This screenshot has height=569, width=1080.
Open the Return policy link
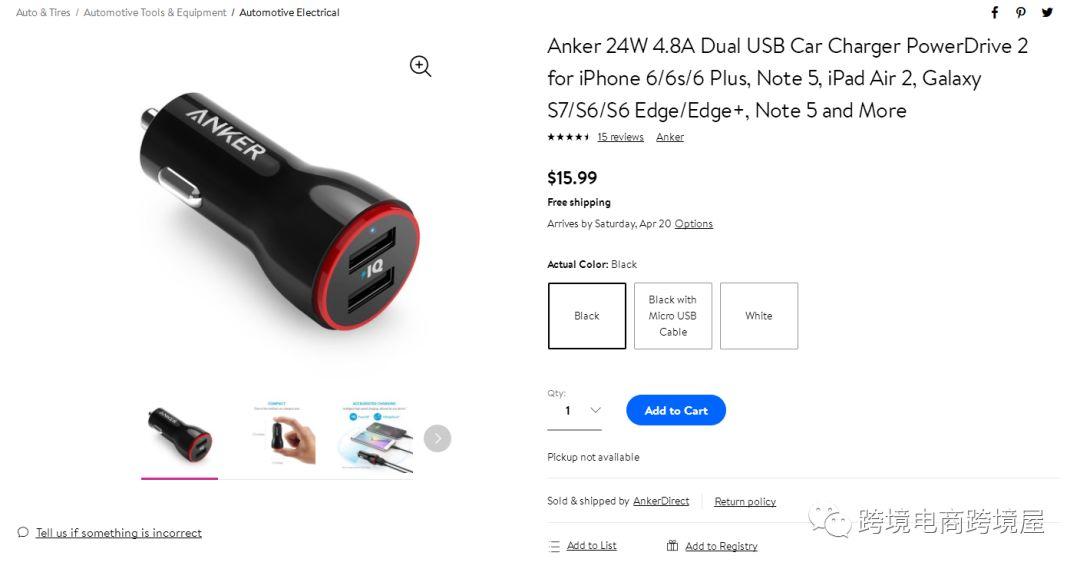click(745, 501)
